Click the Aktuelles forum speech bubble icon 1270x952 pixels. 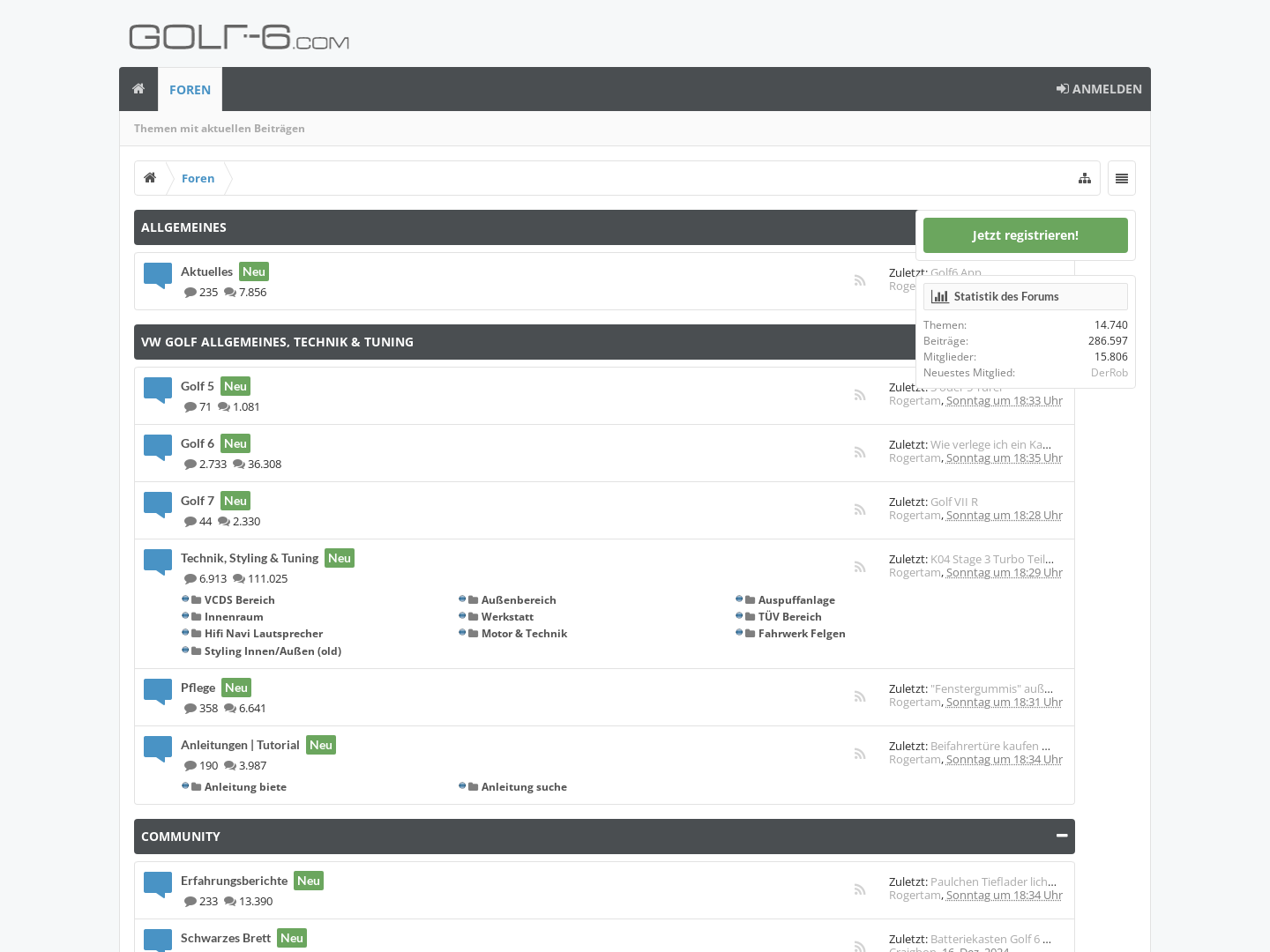pos(158,276)
